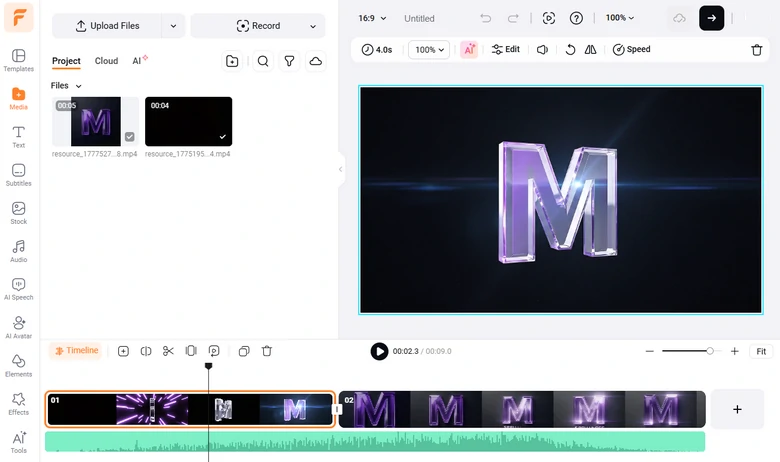The height and width of the screenshot is (462, 780).
Task: Switch to the AI tab
Action: [140, 60]
